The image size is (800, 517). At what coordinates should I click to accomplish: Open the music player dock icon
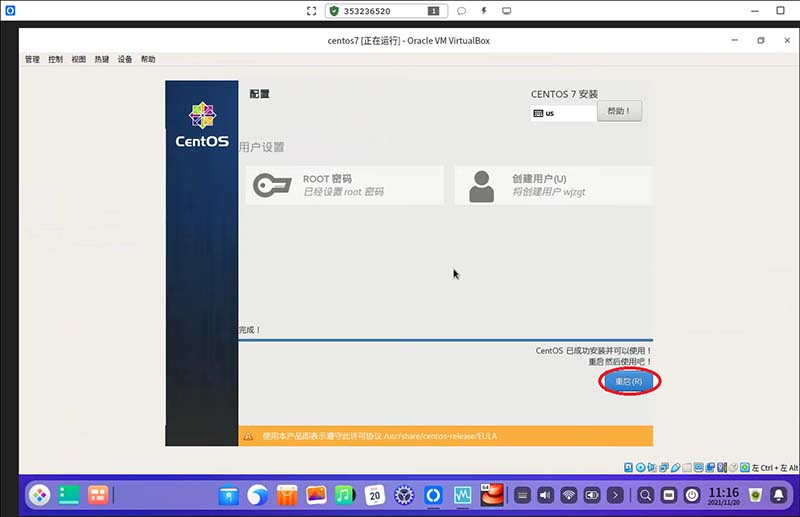pos(345,495)
